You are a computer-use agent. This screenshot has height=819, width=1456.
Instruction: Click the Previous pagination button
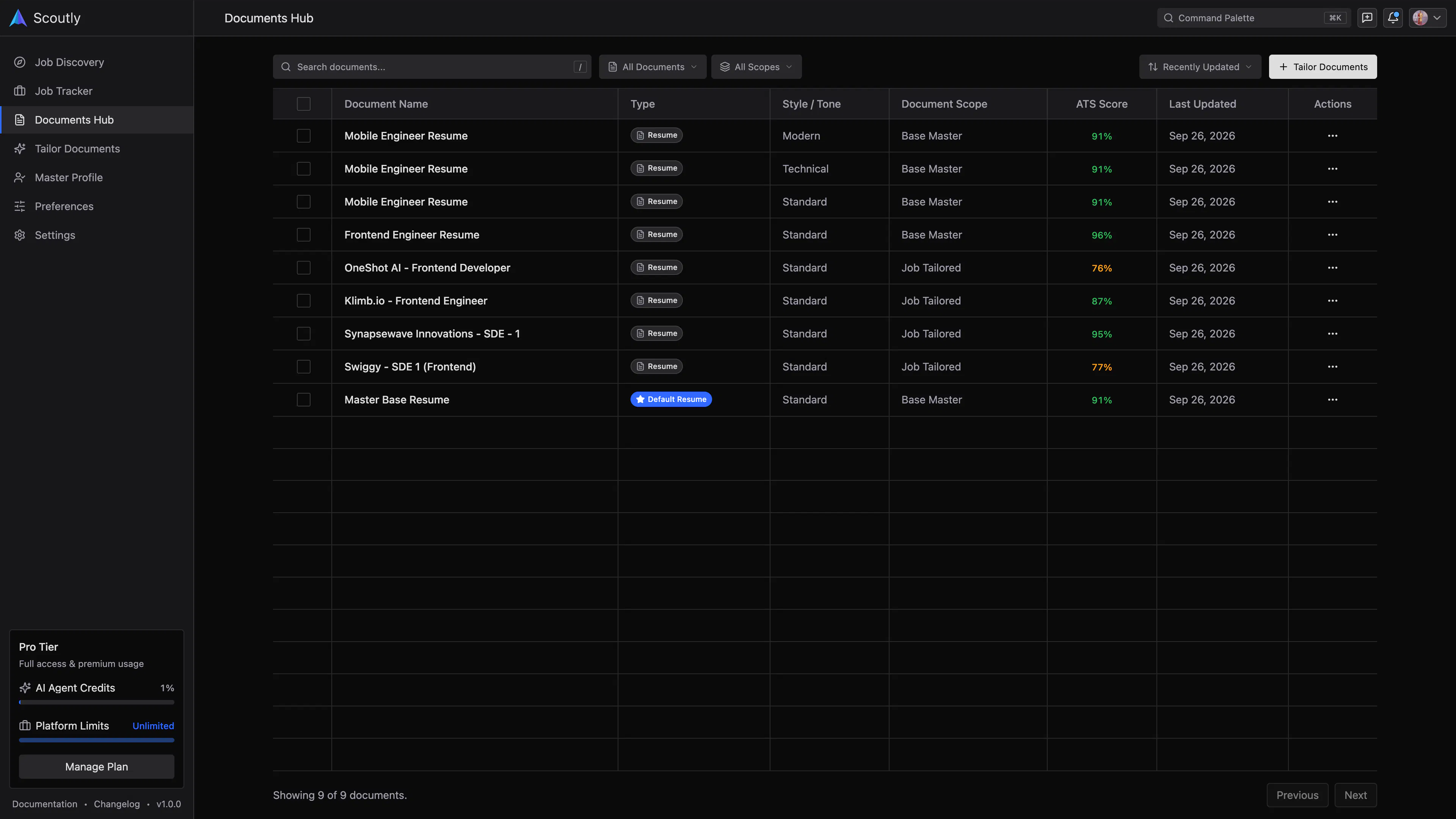click(x=1297, y=795)
